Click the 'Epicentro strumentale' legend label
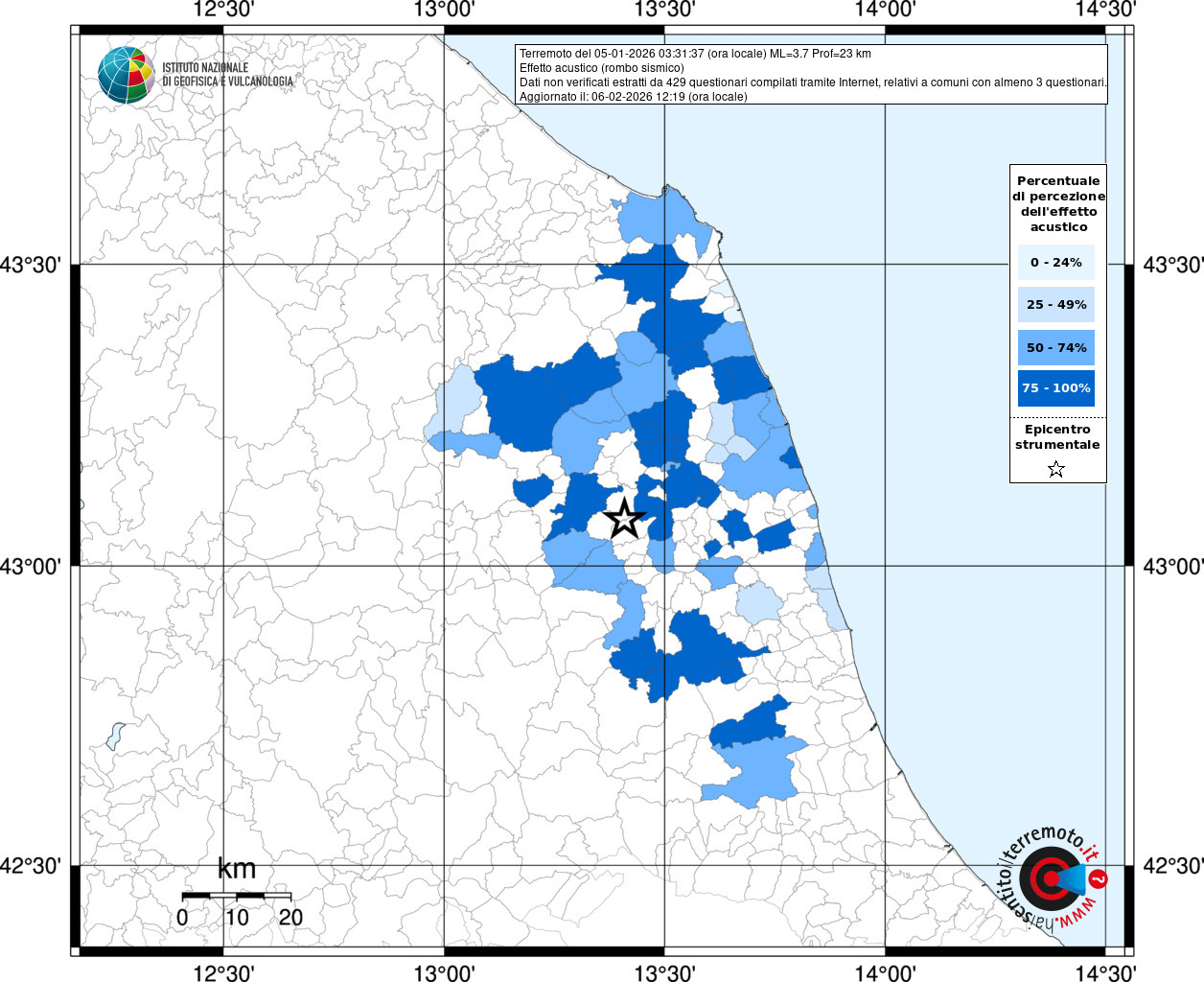The width and height of the screenshot is (1204, 982). (x=1057, y=437)
